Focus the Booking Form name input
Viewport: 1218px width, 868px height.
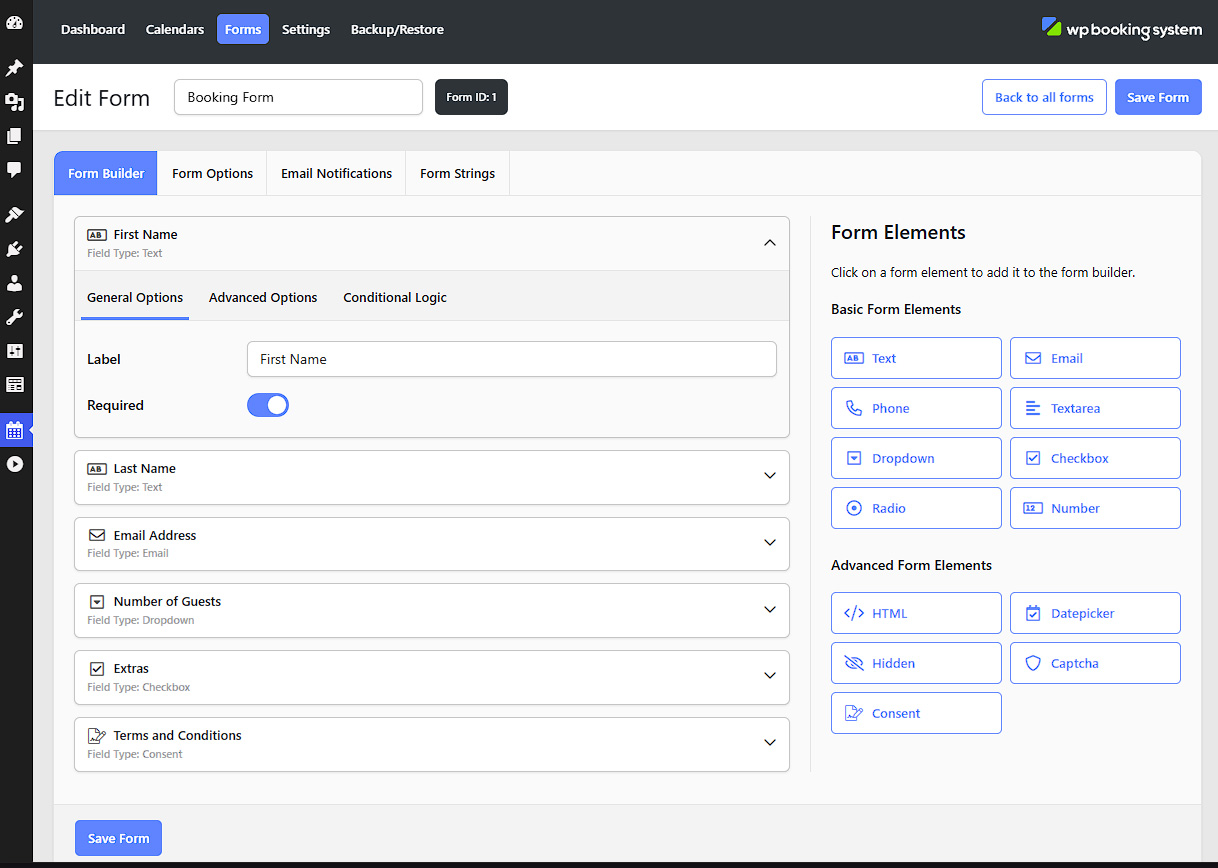pos(298,97)
